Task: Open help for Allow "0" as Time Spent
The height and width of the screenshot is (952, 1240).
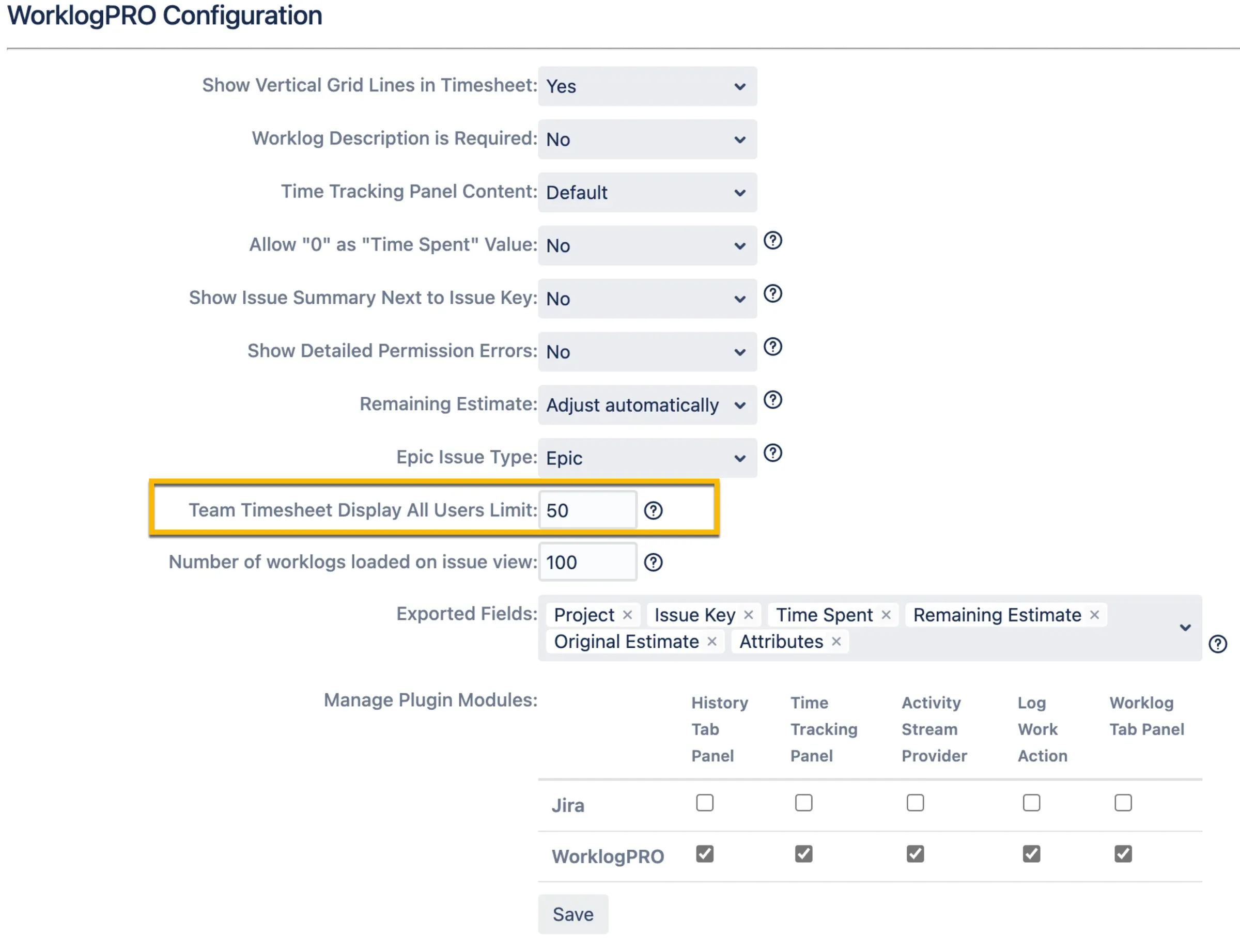Action: (772, 240)
